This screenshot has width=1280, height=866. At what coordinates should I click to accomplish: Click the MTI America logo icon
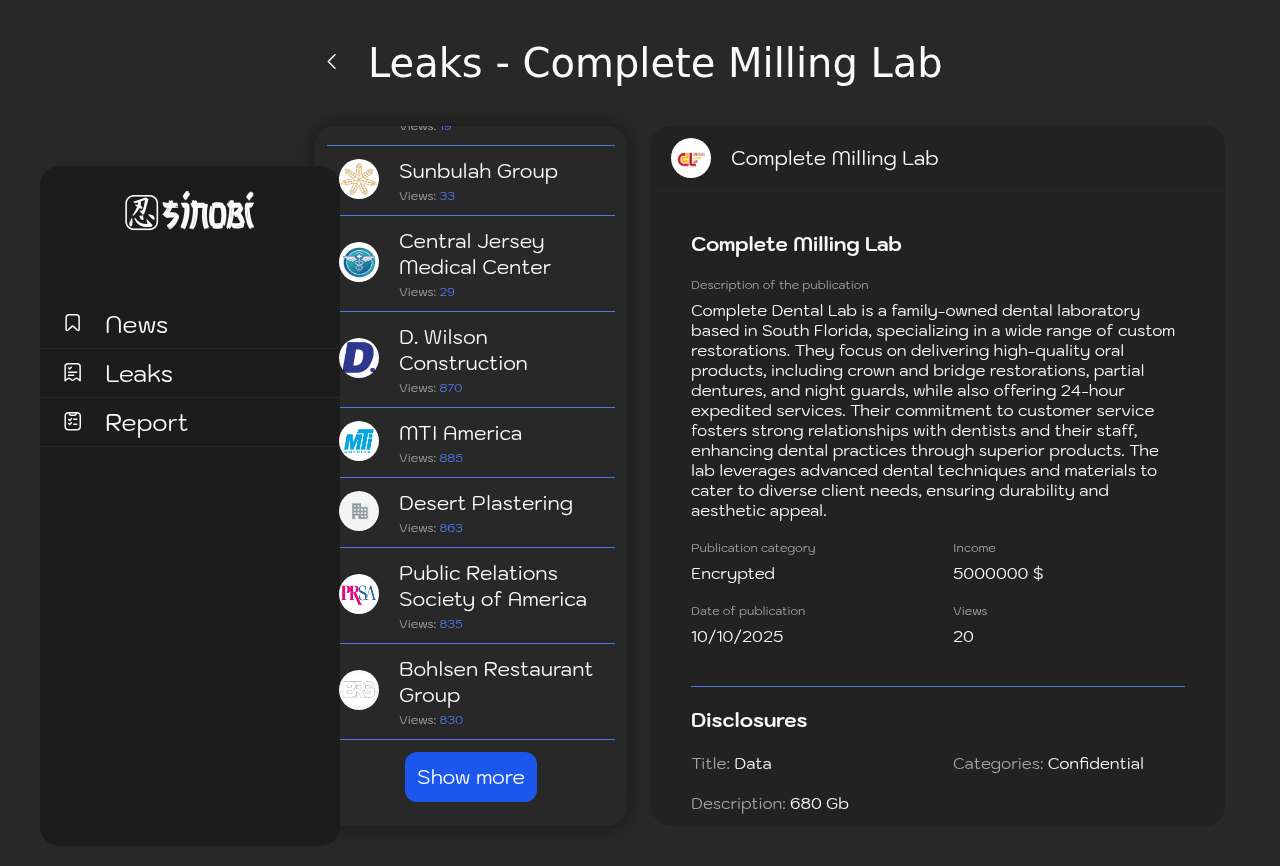359,441
